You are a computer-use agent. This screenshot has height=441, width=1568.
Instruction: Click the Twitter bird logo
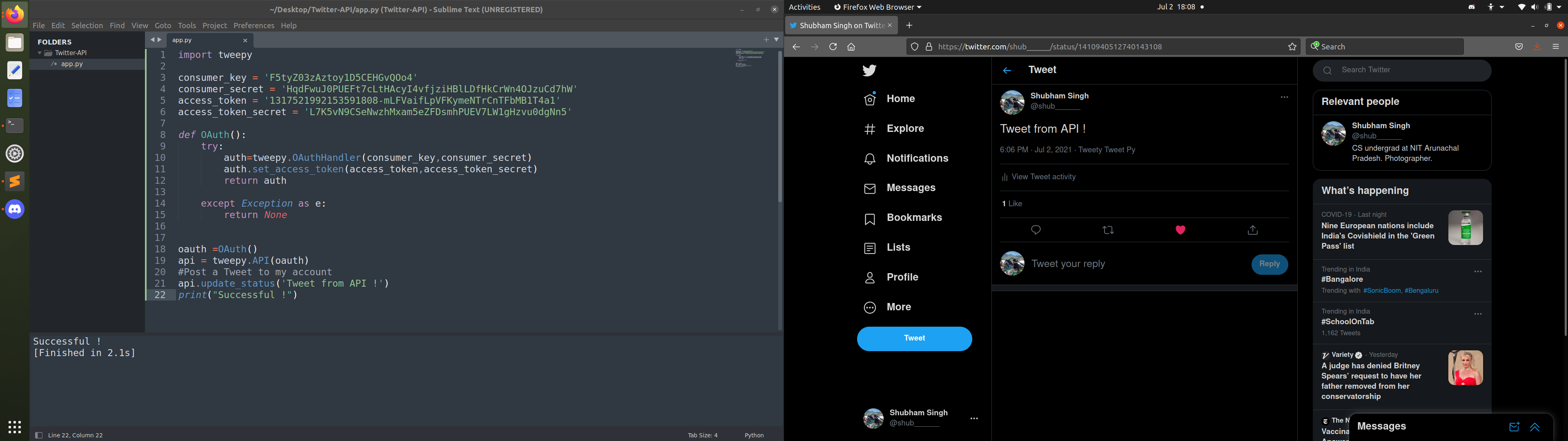(x=869, y=71)
